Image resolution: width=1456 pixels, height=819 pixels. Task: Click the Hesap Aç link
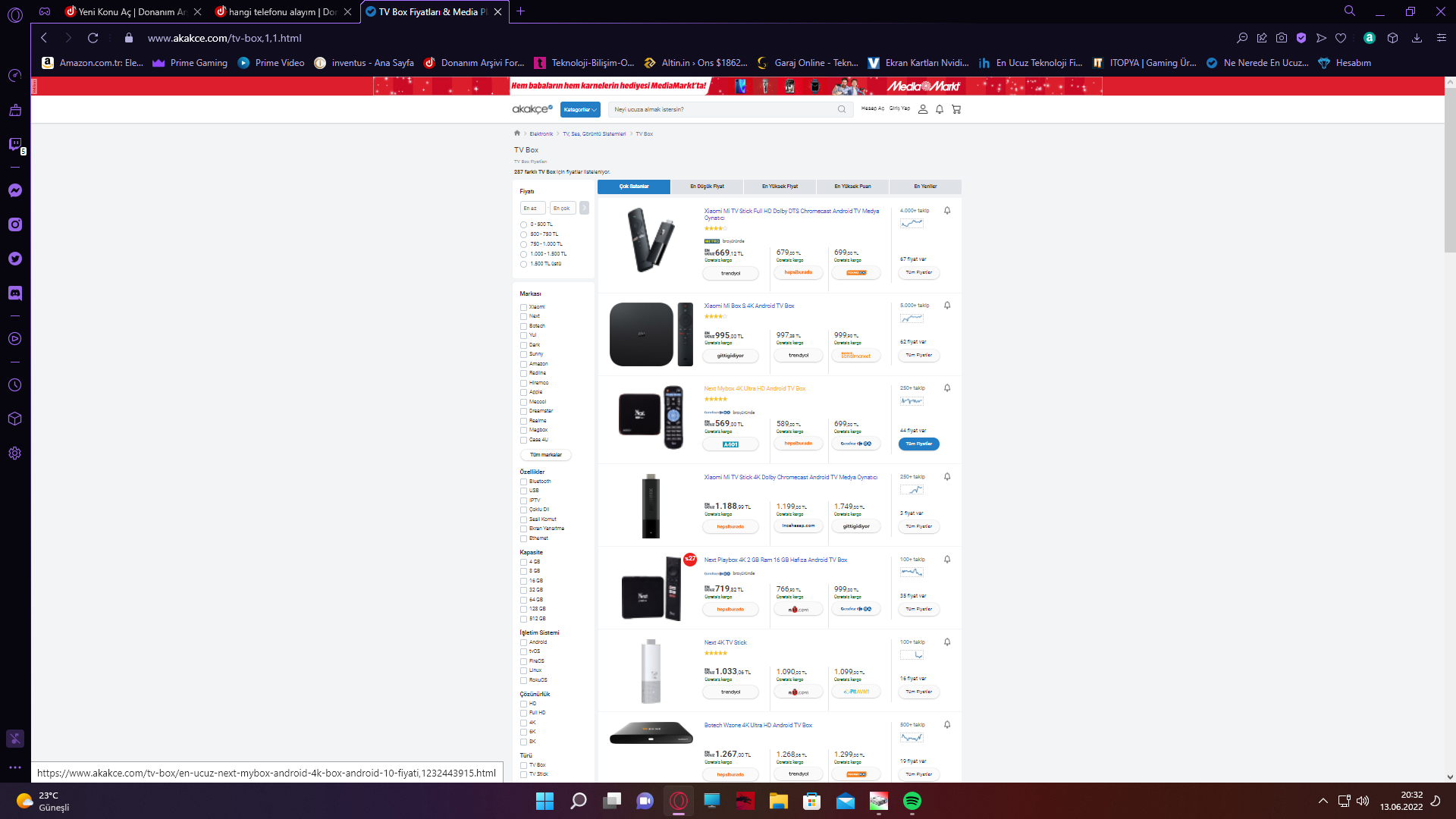[x=873, y=108]
